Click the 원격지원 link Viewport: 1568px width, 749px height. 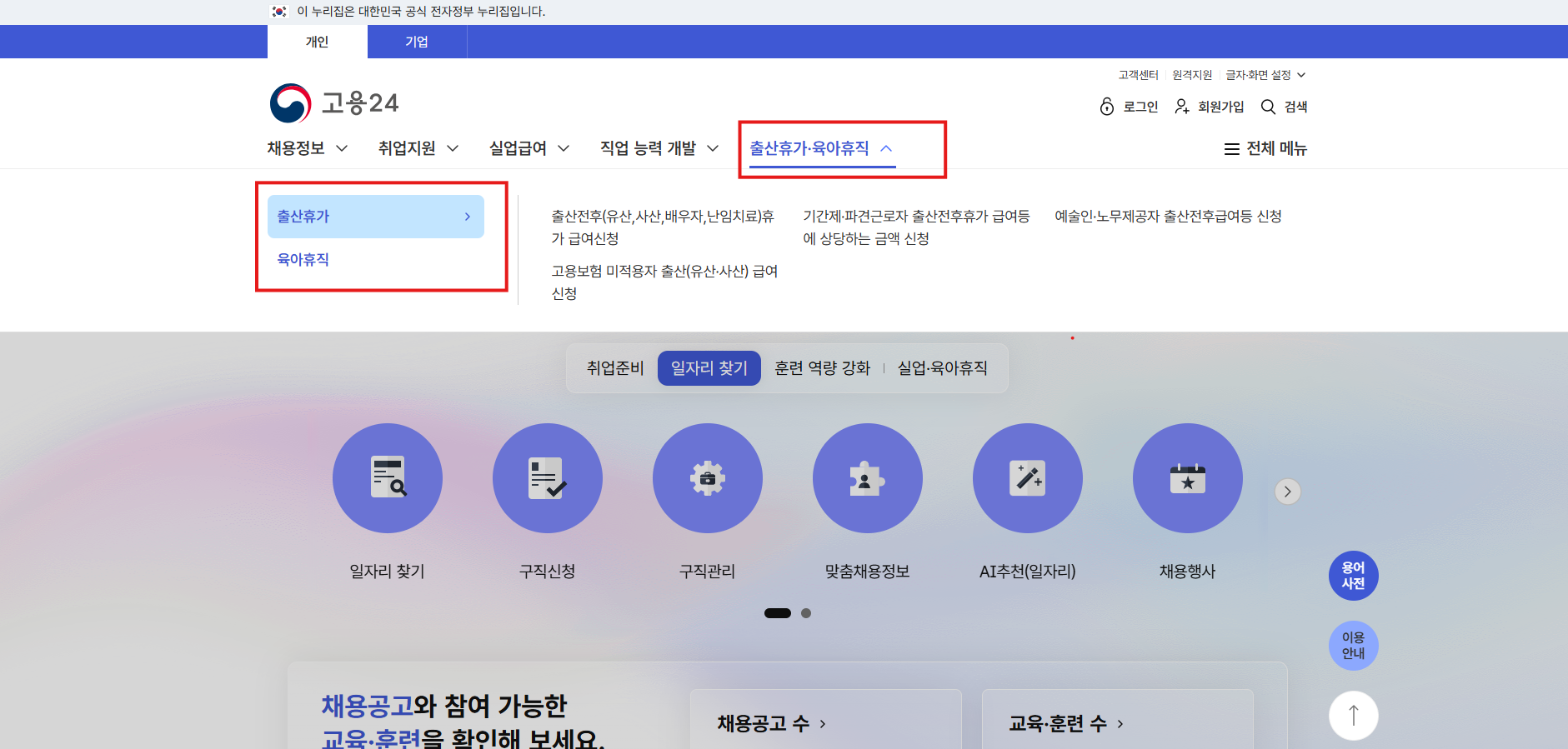[x=1192, y=75]
